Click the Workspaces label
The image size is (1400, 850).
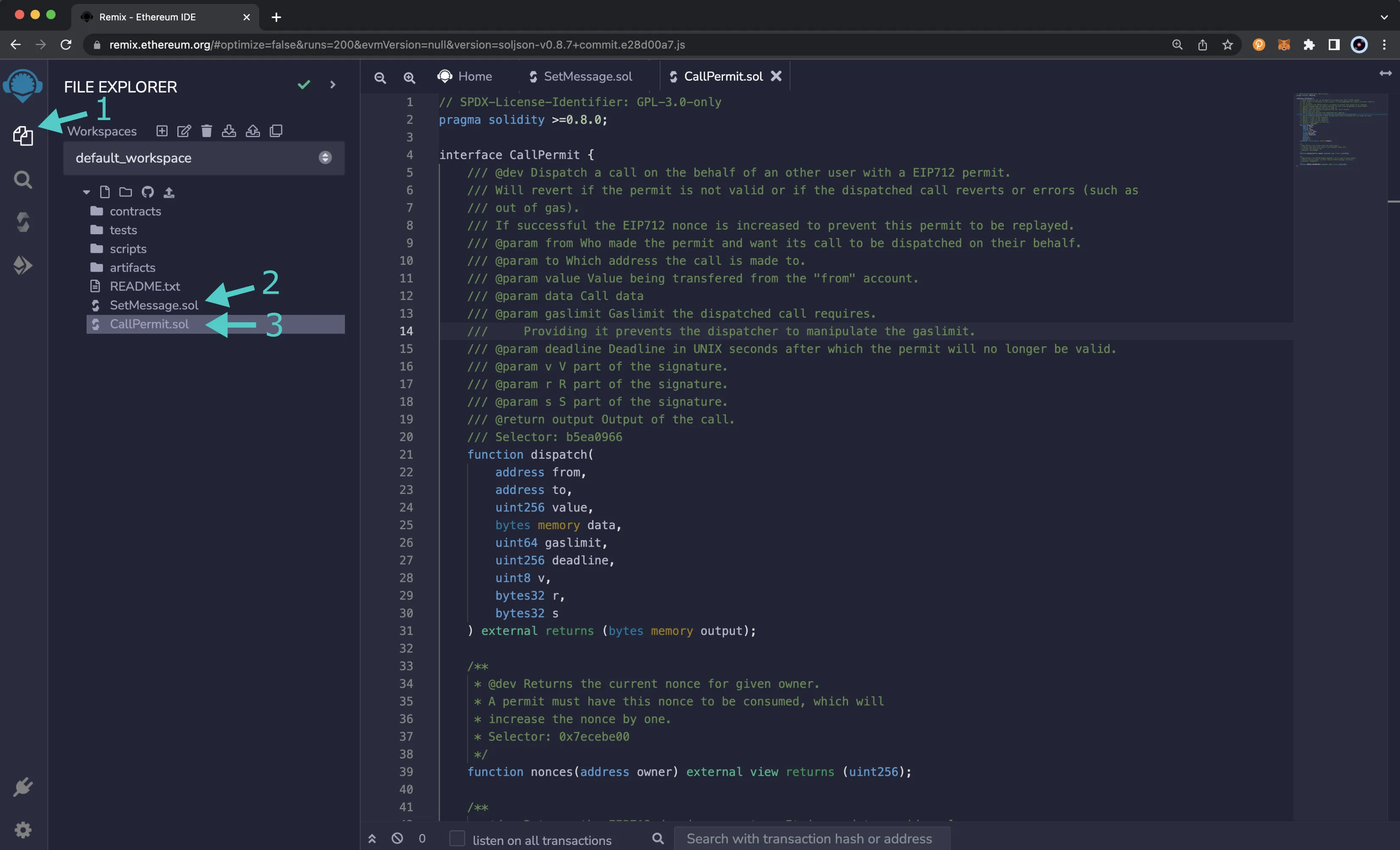pyautogui.click(x=102, y=131)
